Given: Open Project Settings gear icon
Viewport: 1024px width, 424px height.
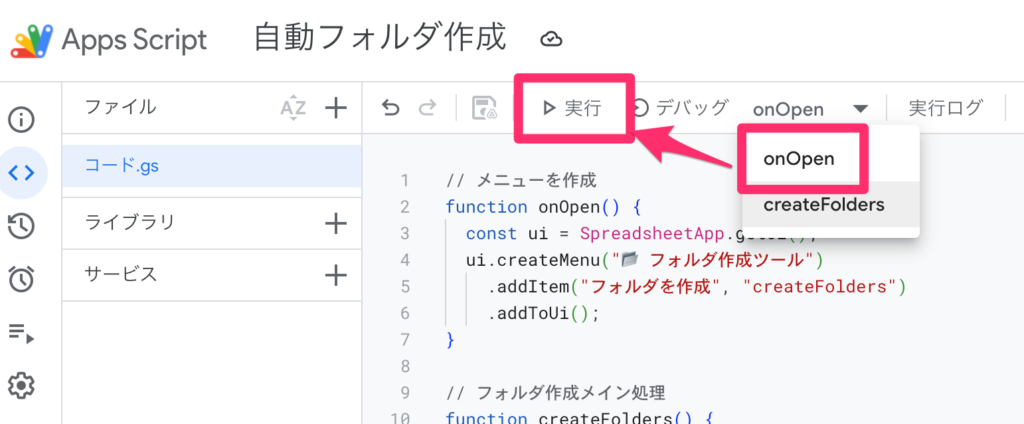Looking at the screenshot, I should [22, 385].
